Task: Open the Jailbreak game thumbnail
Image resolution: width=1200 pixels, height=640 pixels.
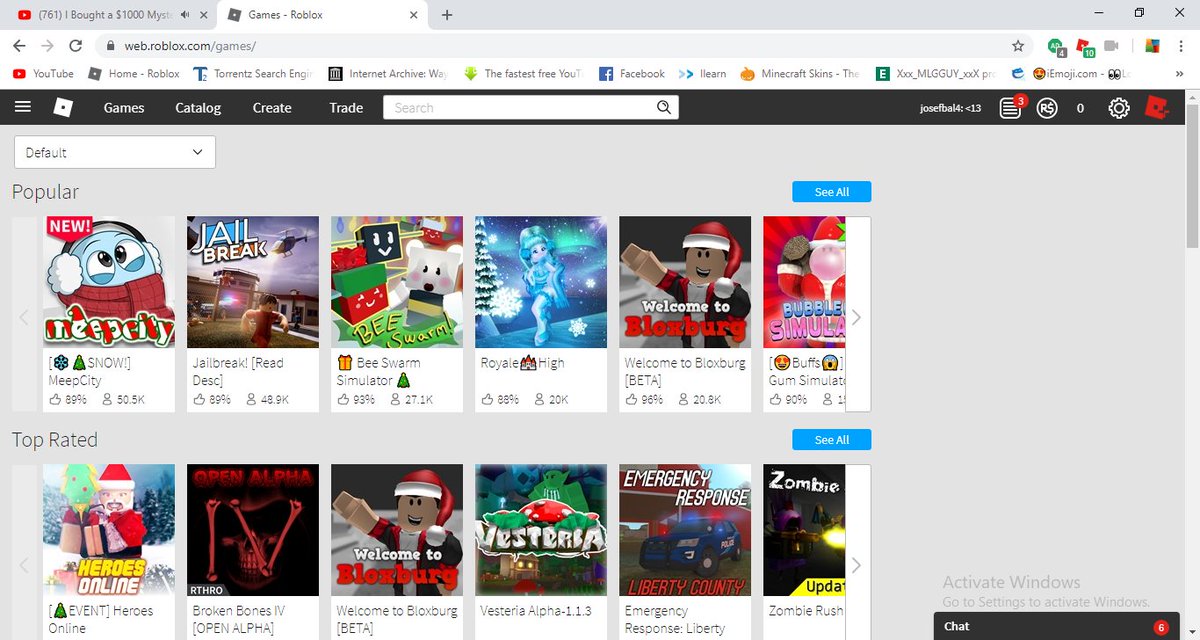Action: (253, 282)
